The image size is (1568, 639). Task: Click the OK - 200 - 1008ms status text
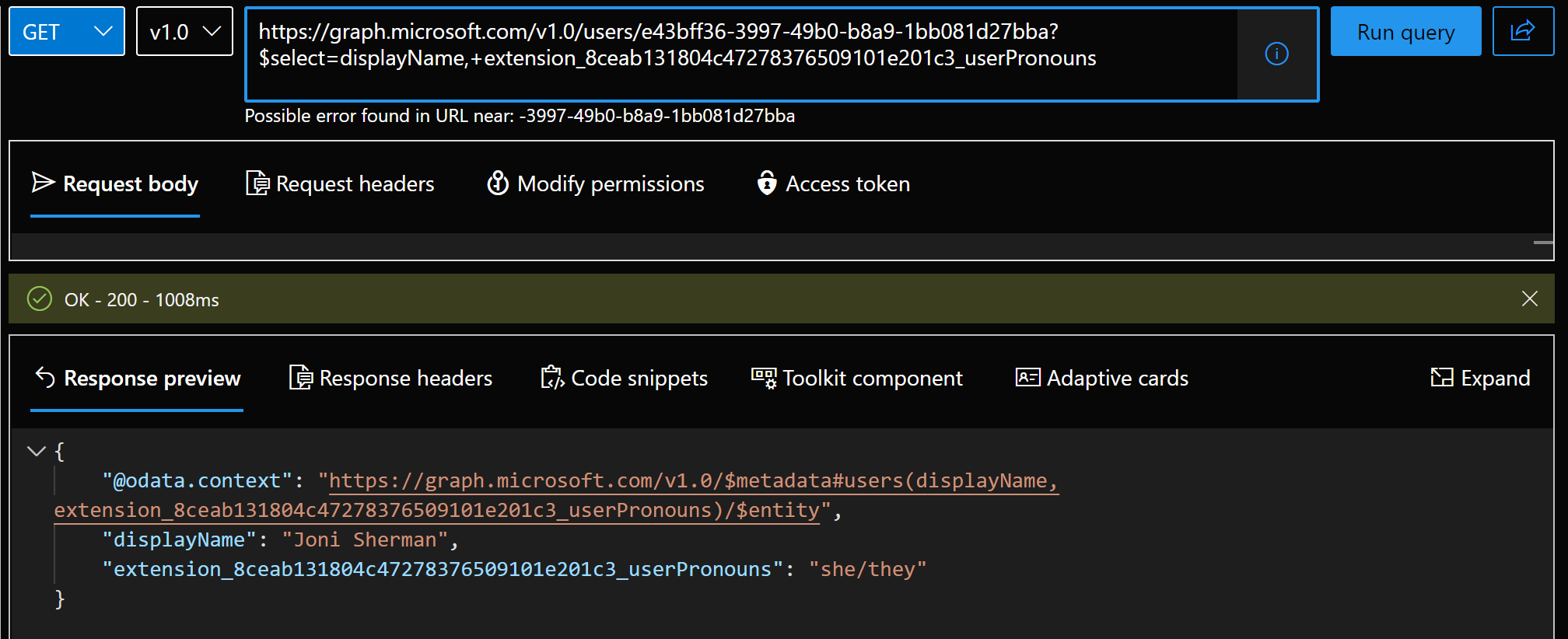point(142,299)
